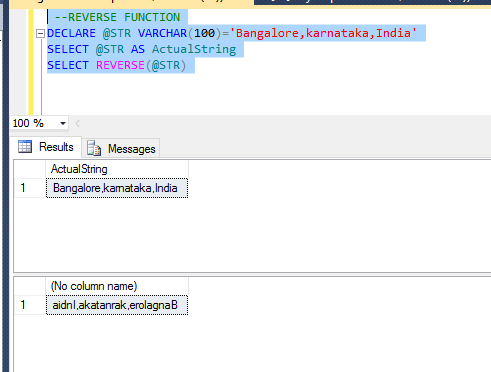The height and width of the screenshot is (372, 491).
Task: Select row 1 header of the reversed-string grid
Action: click(x=30, y=305)
